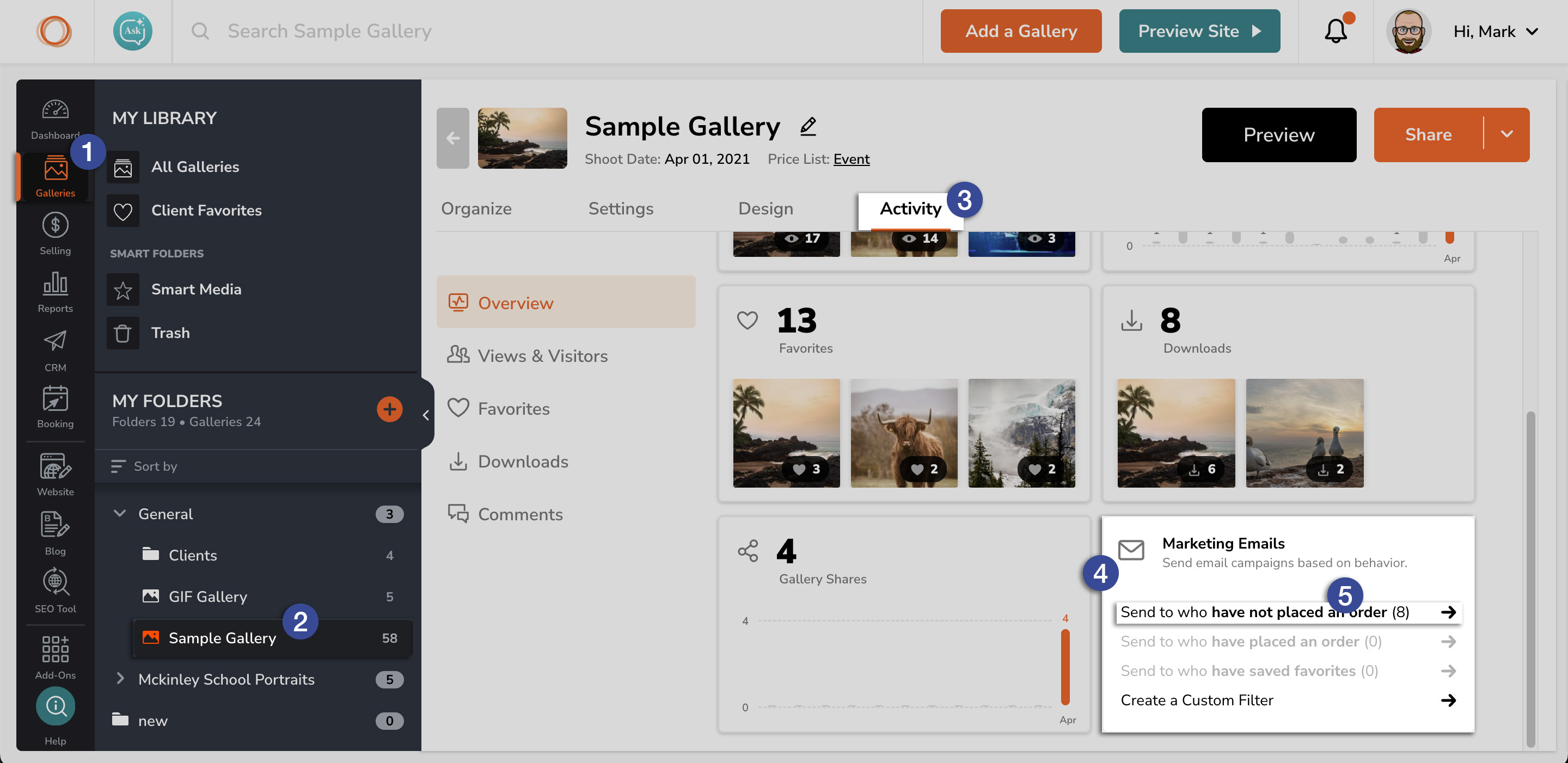Open Selling in the sidebar
This screenshot has height=763, width=1568.
pyautogui.click(x=56, y=233)
